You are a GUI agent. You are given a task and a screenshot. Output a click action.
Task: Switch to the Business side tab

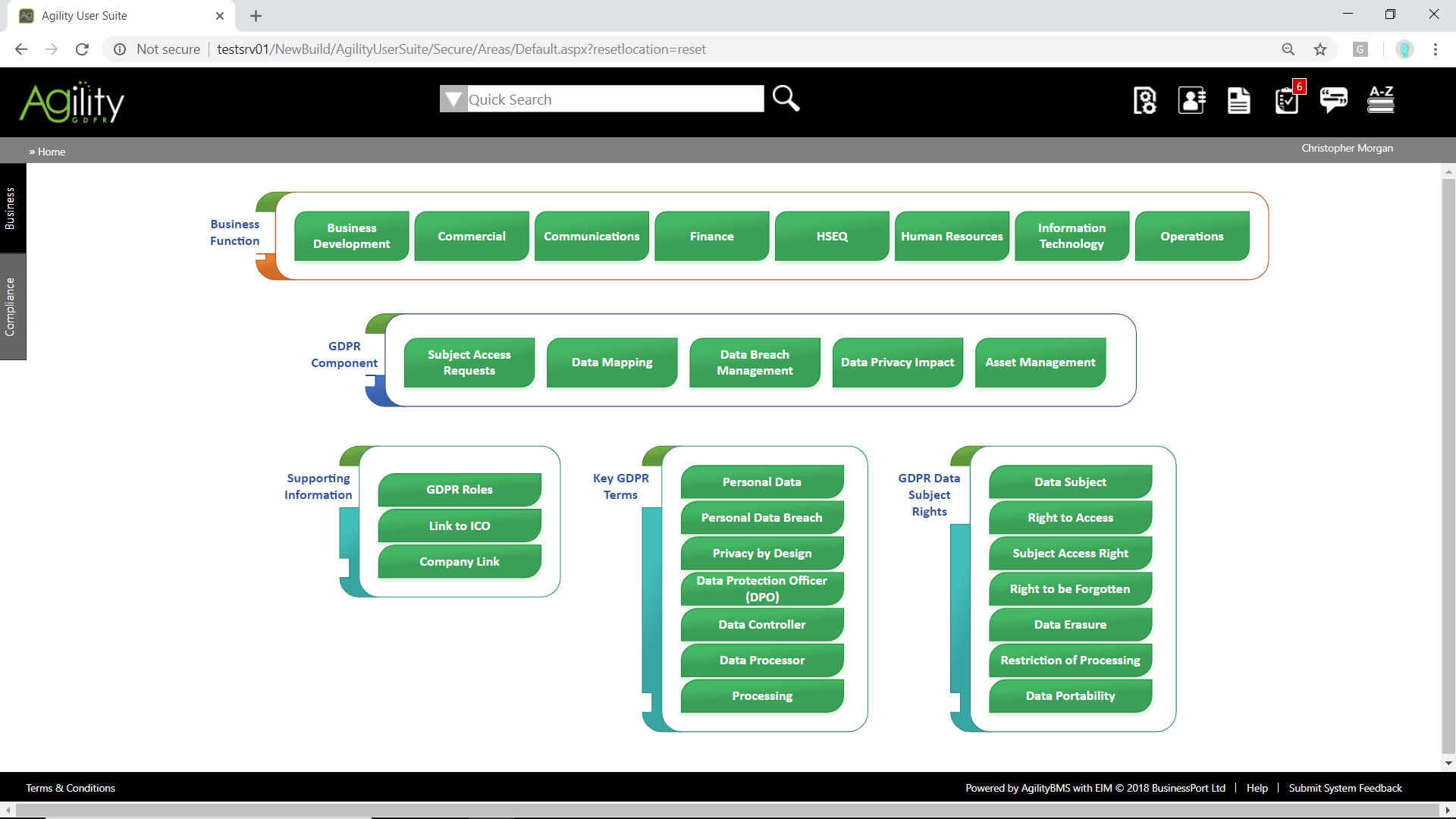pyautogui.click(x=11, y=209)
